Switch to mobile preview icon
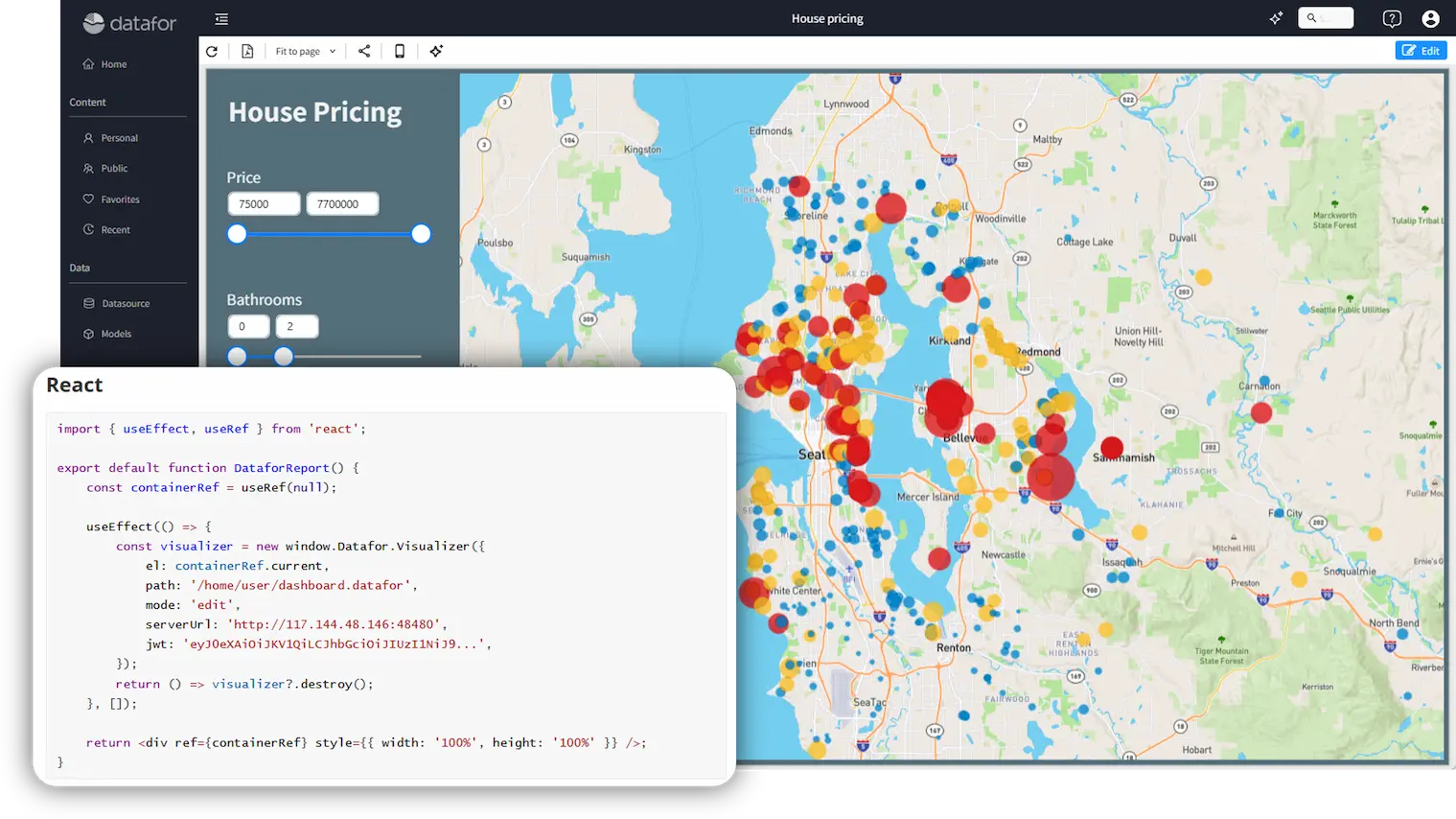1456x819 pixels. 400,52
